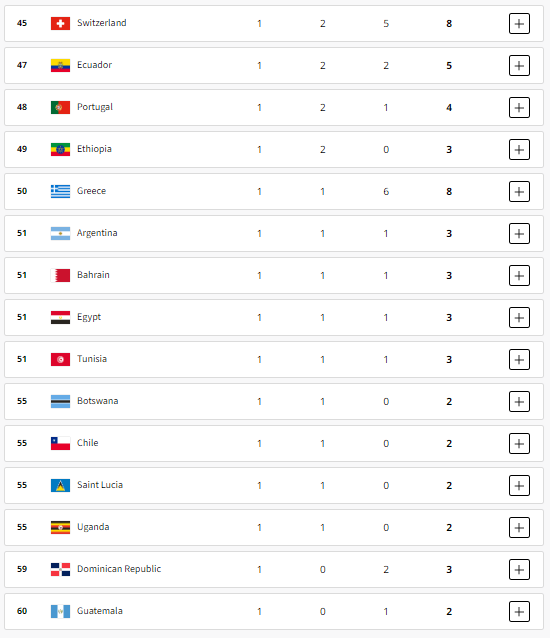Click the Portugal flag icon

[x=60, y=107]
